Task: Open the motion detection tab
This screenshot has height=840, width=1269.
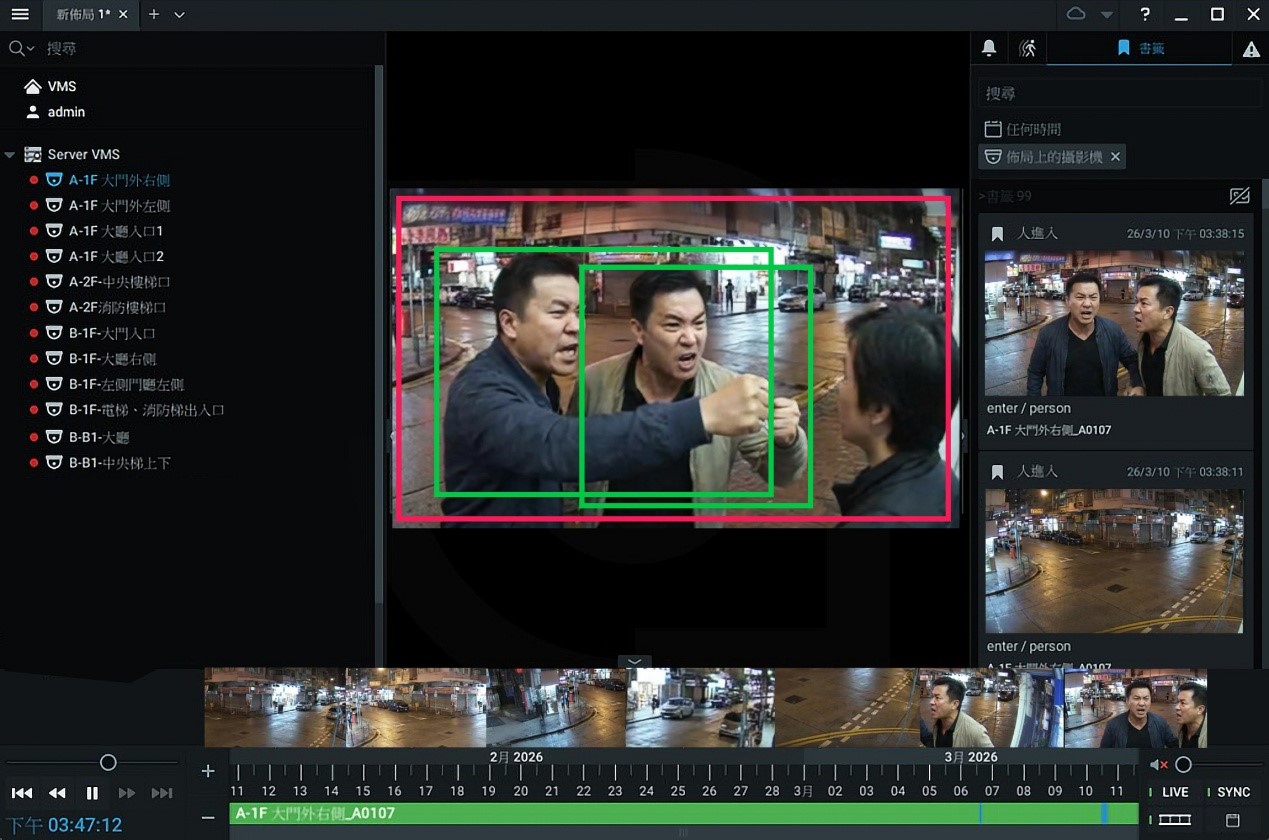Action: (x=1027, y=48)
